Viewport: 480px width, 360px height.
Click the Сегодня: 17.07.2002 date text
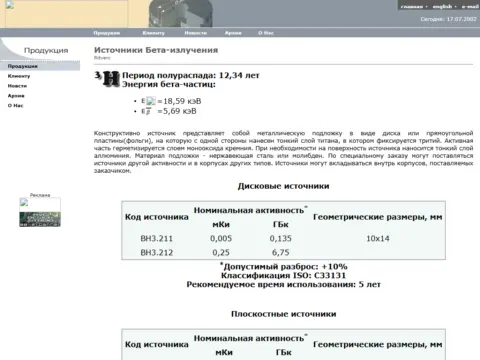449,19
